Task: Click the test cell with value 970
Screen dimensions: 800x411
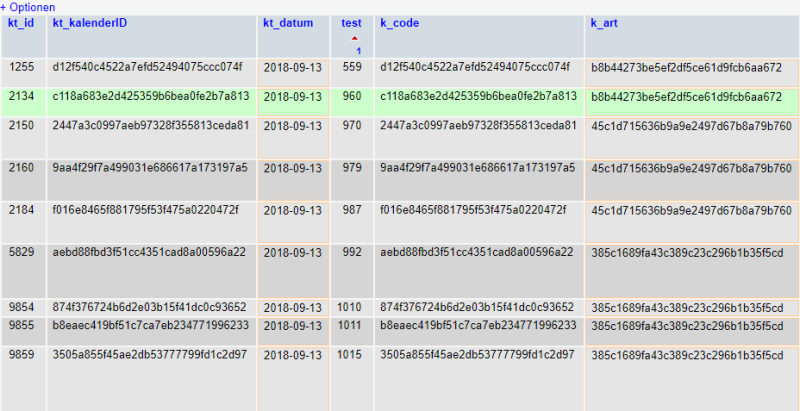Action: (352, 126)
